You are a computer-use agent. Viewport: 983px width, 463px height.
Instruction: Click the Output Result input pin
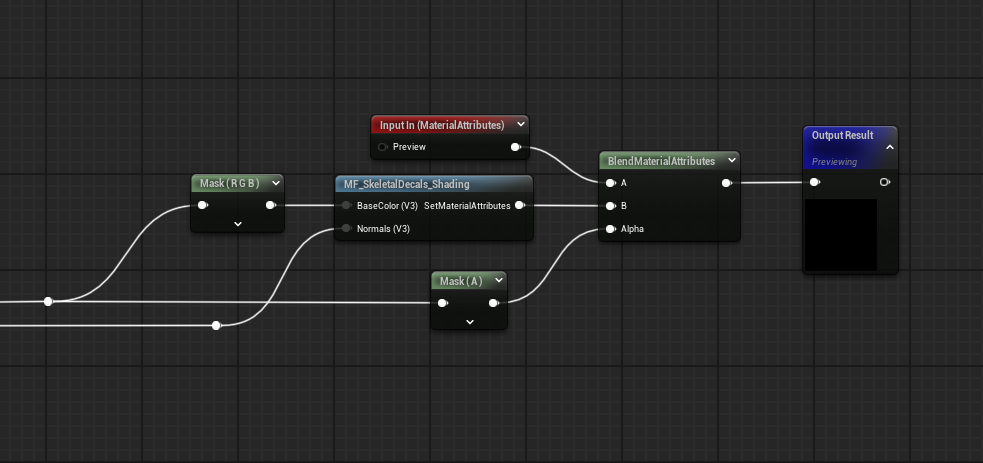click(x=814, y=182)
